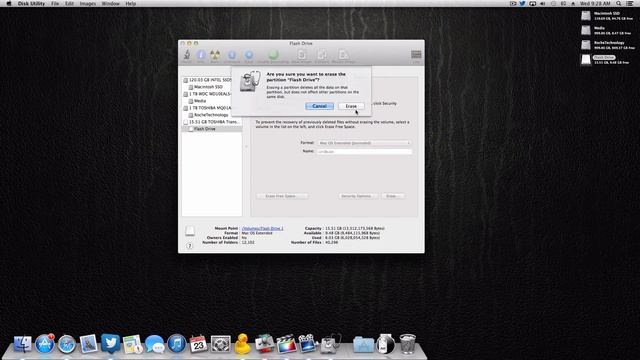Open Calendar from the dock

click(199, 344)
